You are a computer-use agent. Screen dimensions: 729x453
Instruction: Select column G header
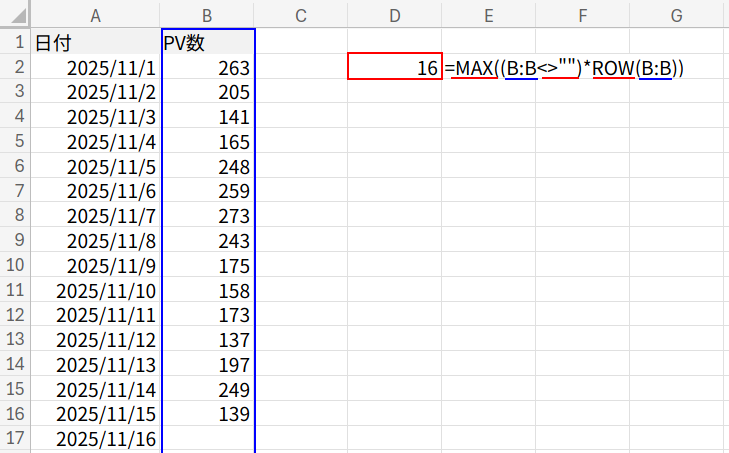(x=676, y=14)
